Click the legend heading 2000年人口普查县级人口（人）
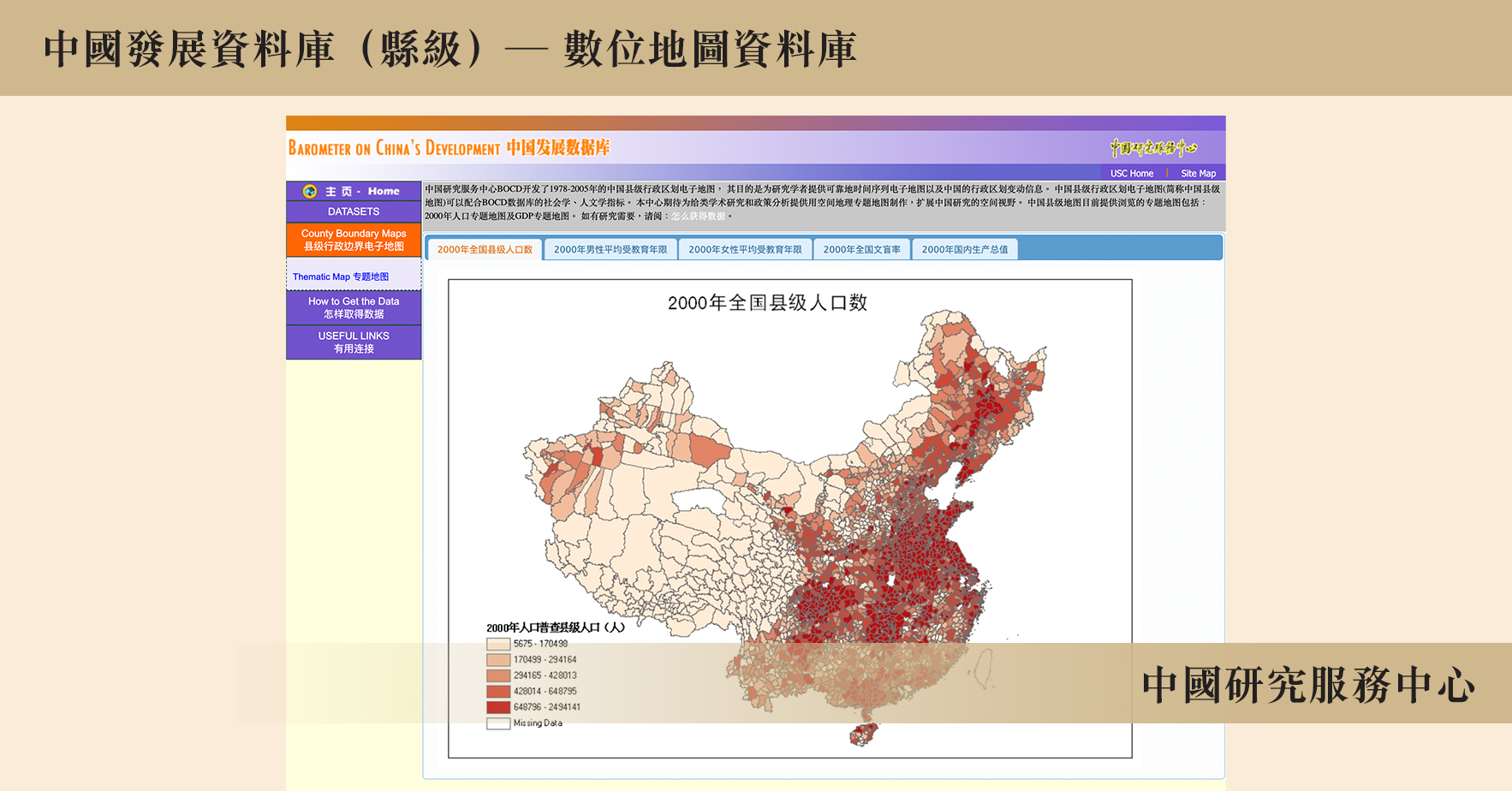 [556, 627]
